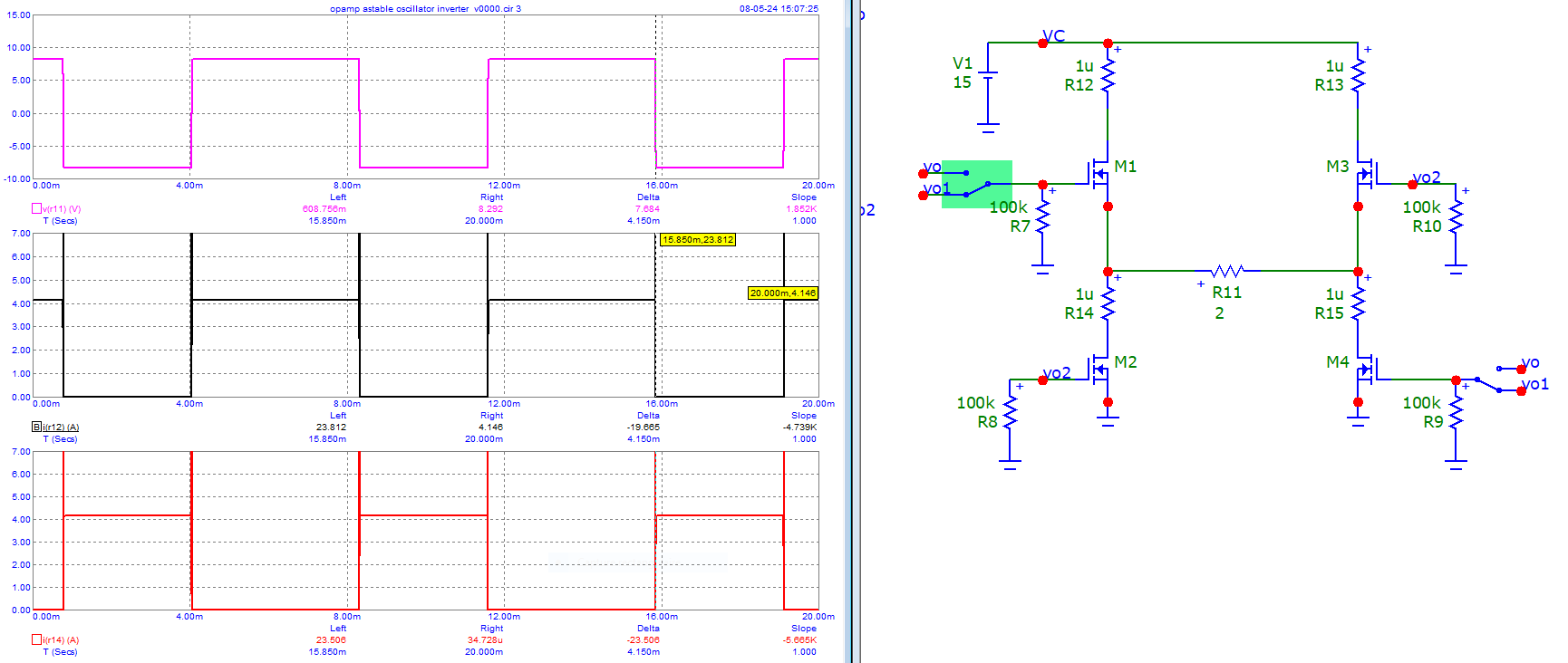Click Delta value -19.665
The image size is (1568, 663).
[x=644, y=428]
